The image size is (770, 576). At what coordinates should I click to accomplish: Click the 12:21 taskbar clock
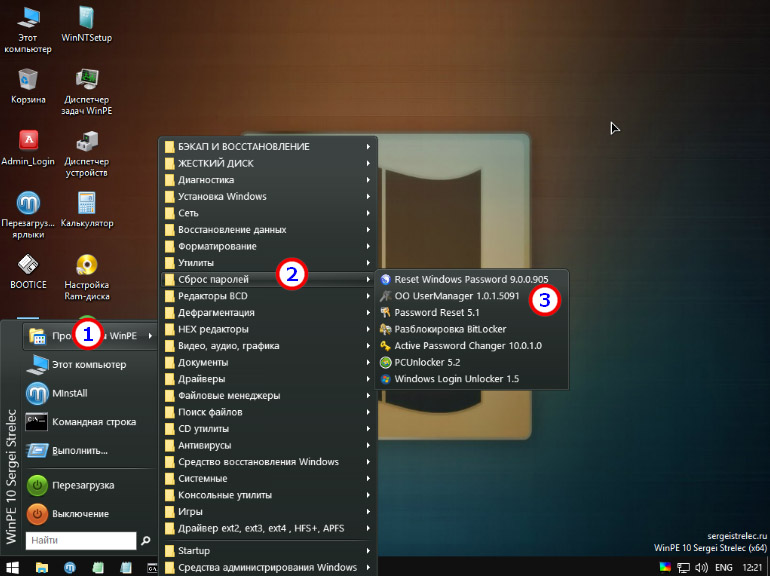click(x=752, y=568)
